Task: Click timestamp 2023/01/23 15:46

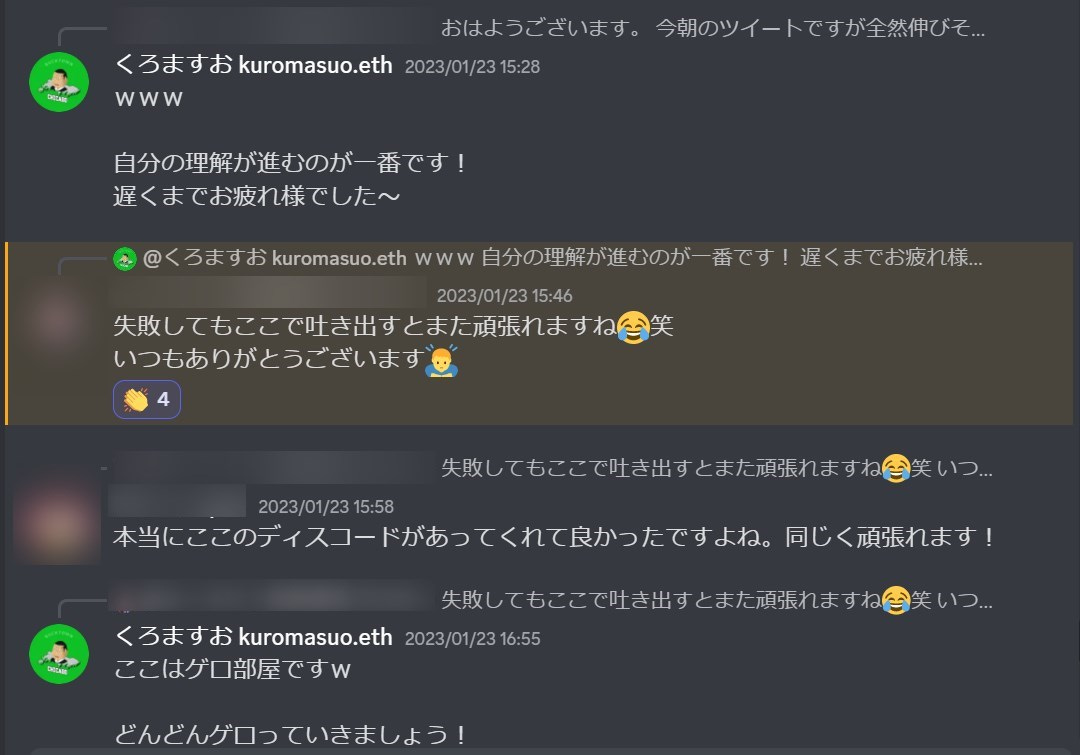Action: click(504, 296)
